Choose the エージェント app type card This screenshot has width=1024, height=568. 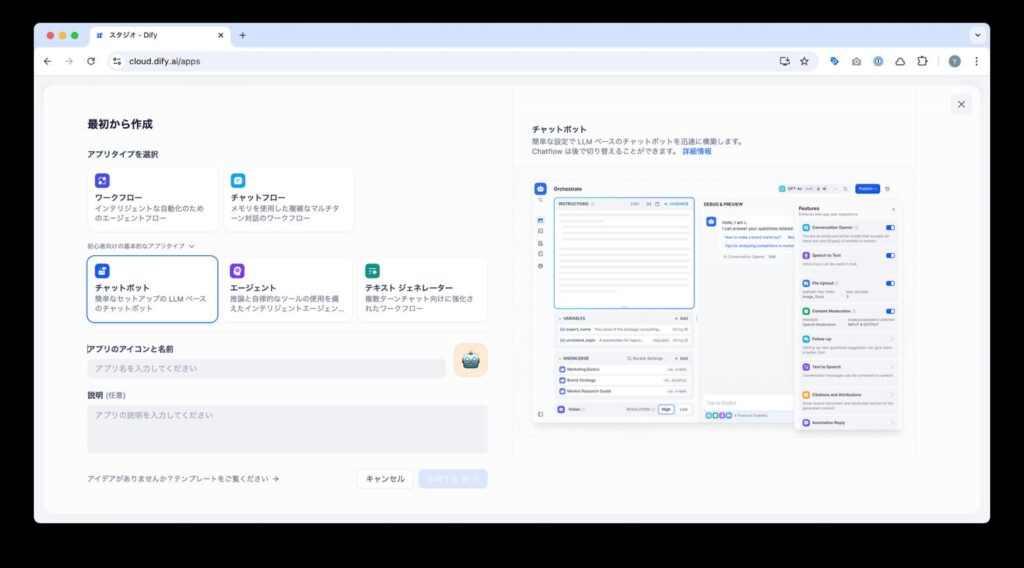coord(288,289)
